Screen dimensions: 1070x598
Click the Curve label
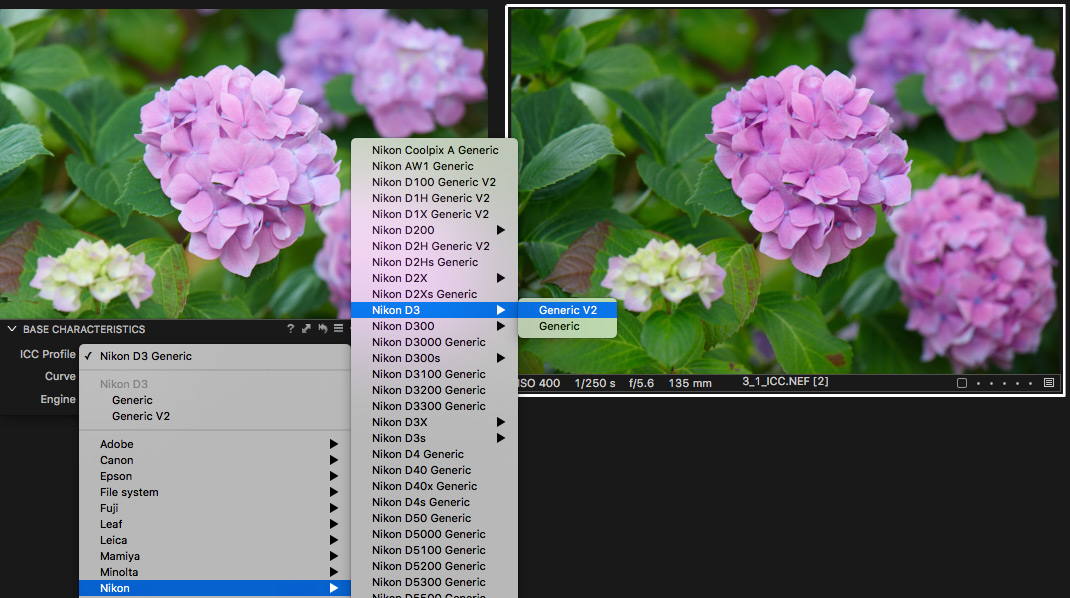pos(60,376)
